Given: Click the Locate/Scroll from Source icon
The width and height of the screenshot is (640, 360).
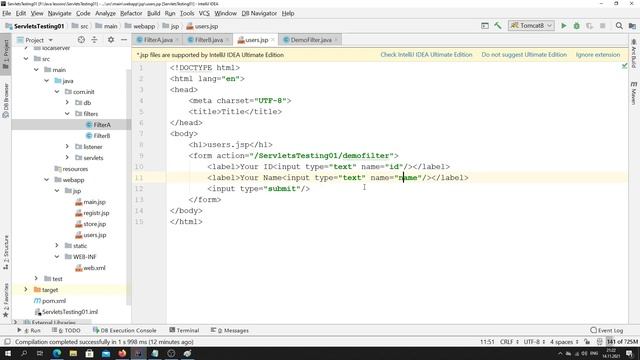Looking at the screenshot, I should pyautogui.click(x=81, y=40).
